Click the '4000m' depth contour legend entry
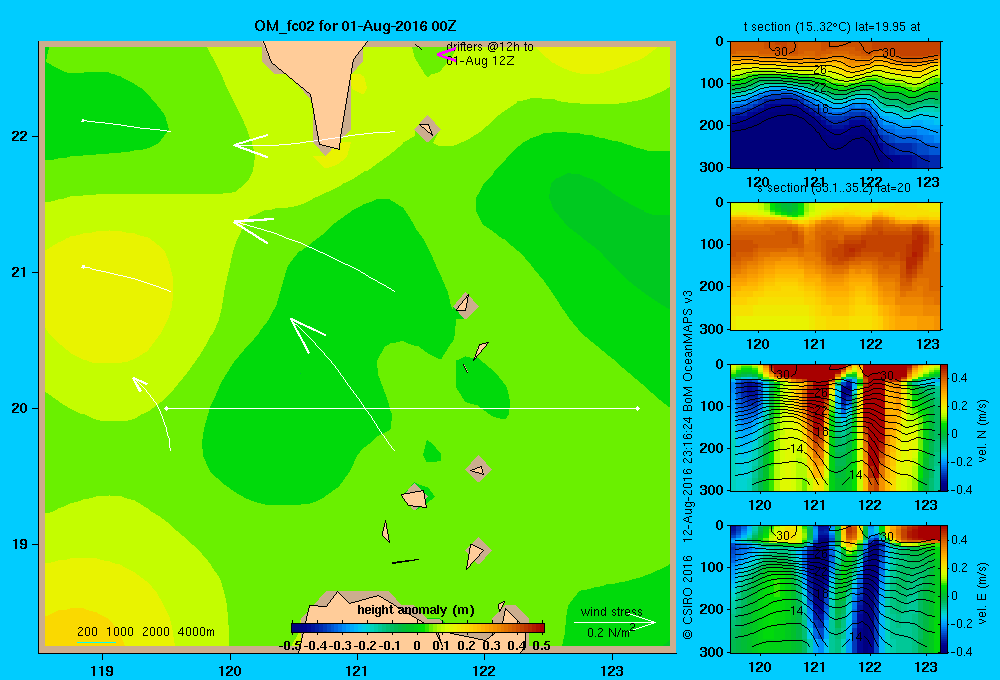Viewport: 1000px width, 680px height. pos(196,632)
